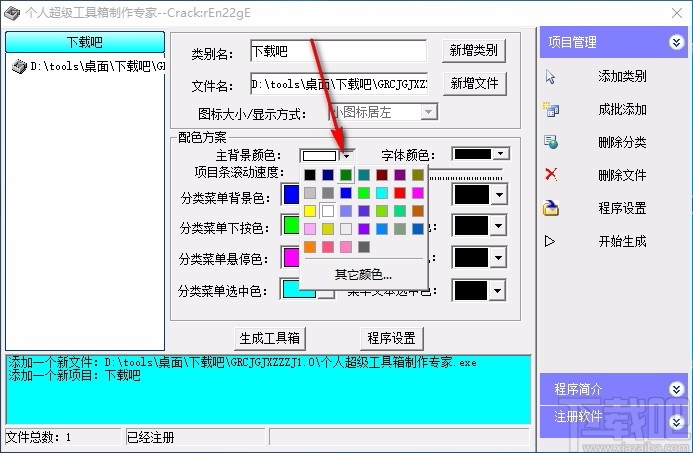Click the 开始生成 play triangle icon
Screen dimensions: 693x453
tap(550, 241)
